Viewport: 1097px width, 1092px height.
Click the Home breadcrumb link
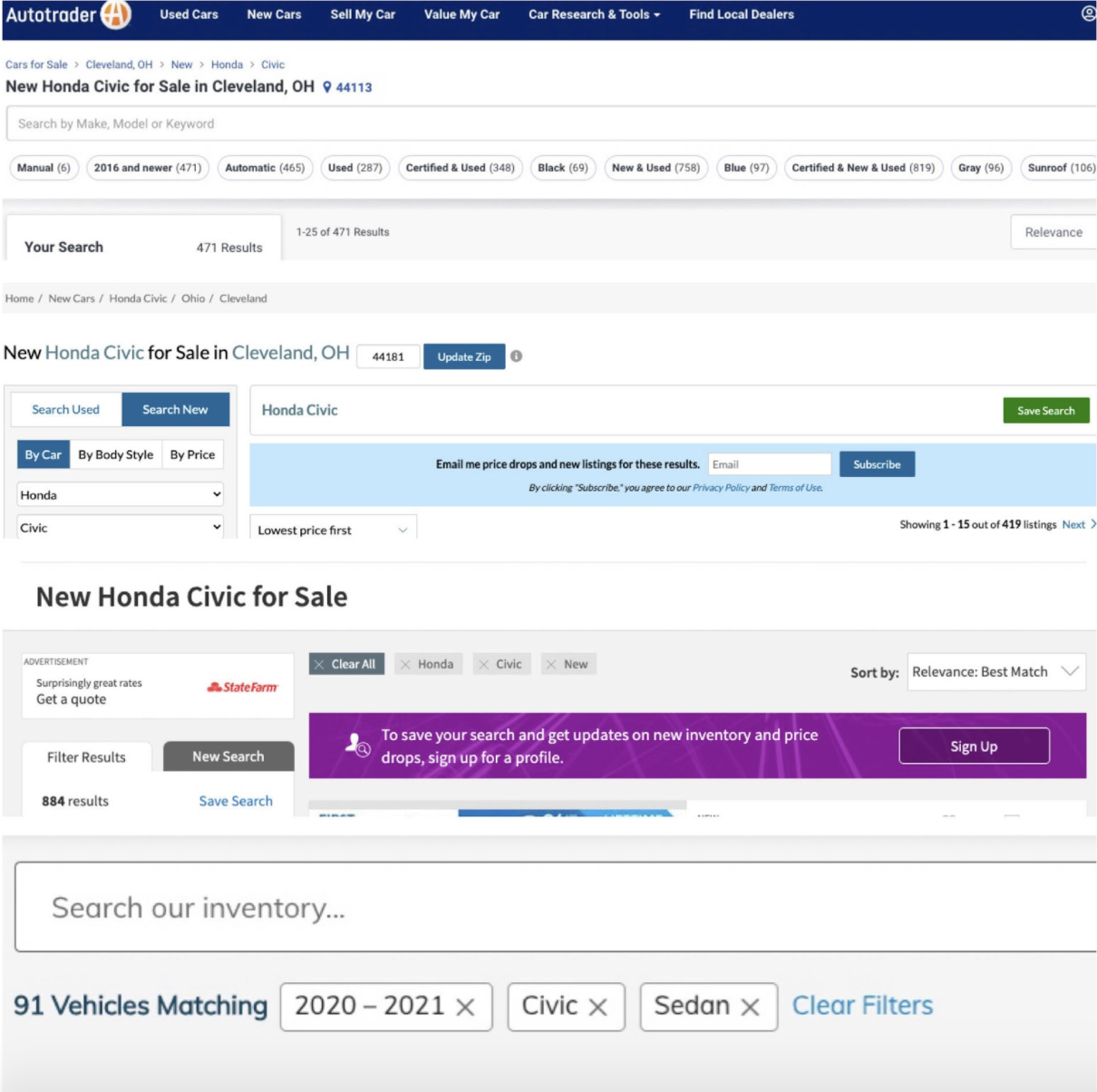19,297
